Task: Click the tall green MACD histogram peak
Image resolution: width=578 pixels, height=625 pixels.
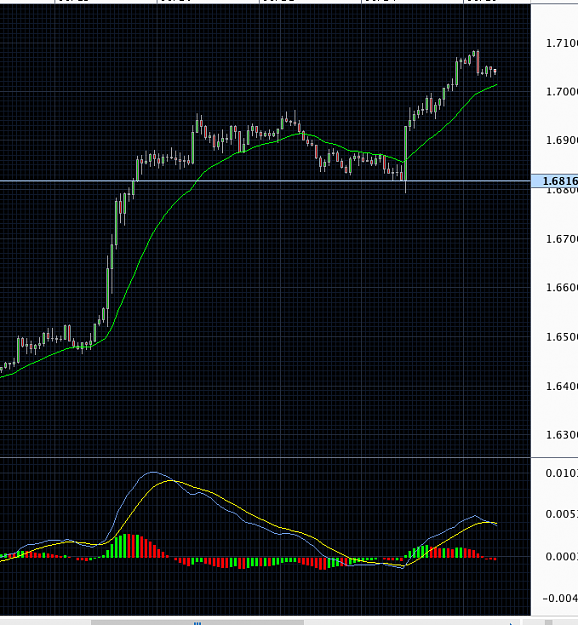Action: (125, 546)
